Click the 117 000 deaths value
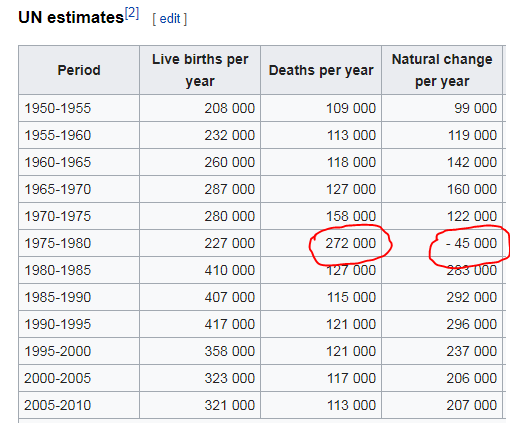 [x=351, y=378]
